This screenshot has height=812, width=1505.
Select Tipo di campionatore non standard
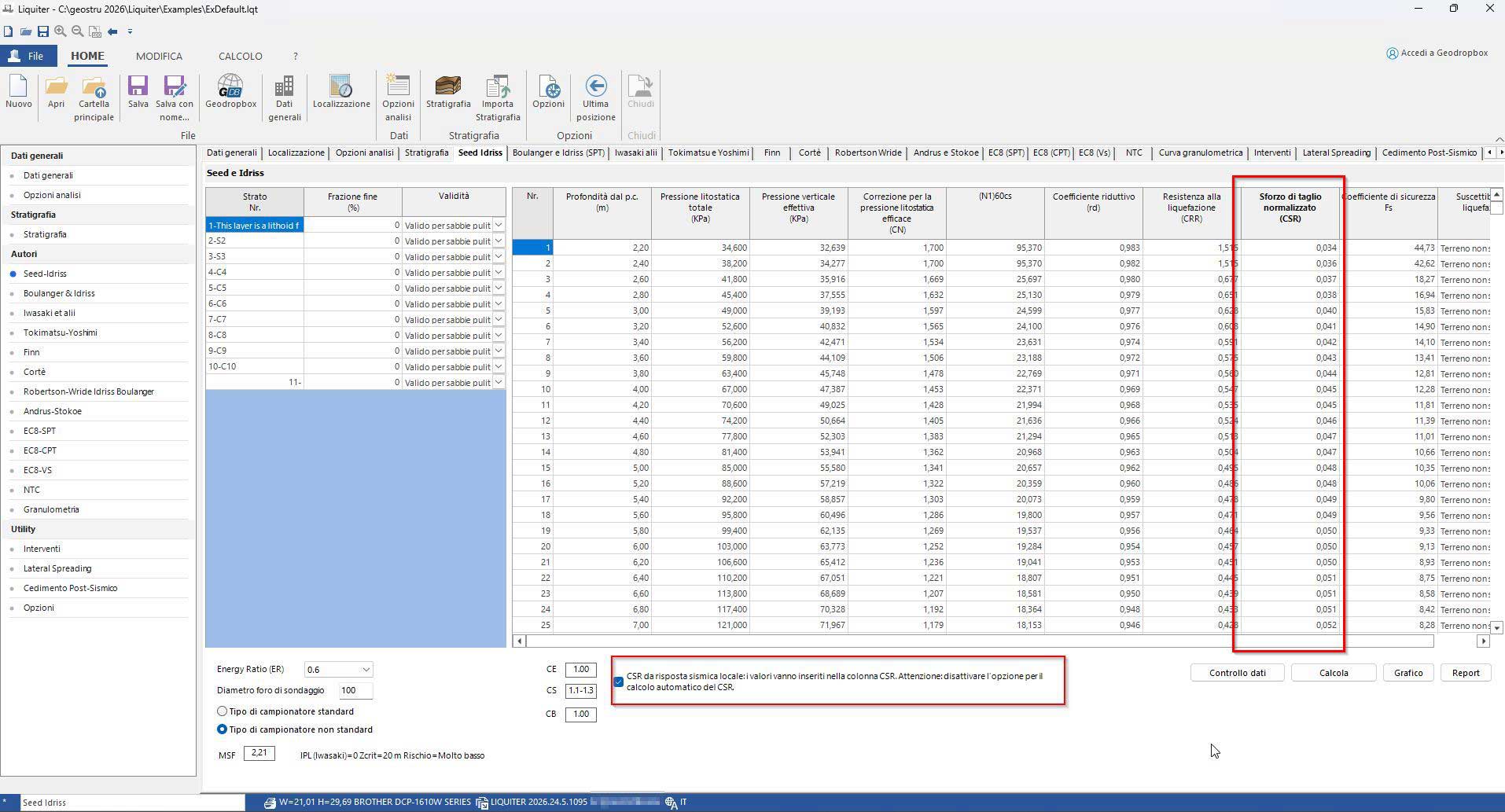pyautogui.click(x=223, y=729)
